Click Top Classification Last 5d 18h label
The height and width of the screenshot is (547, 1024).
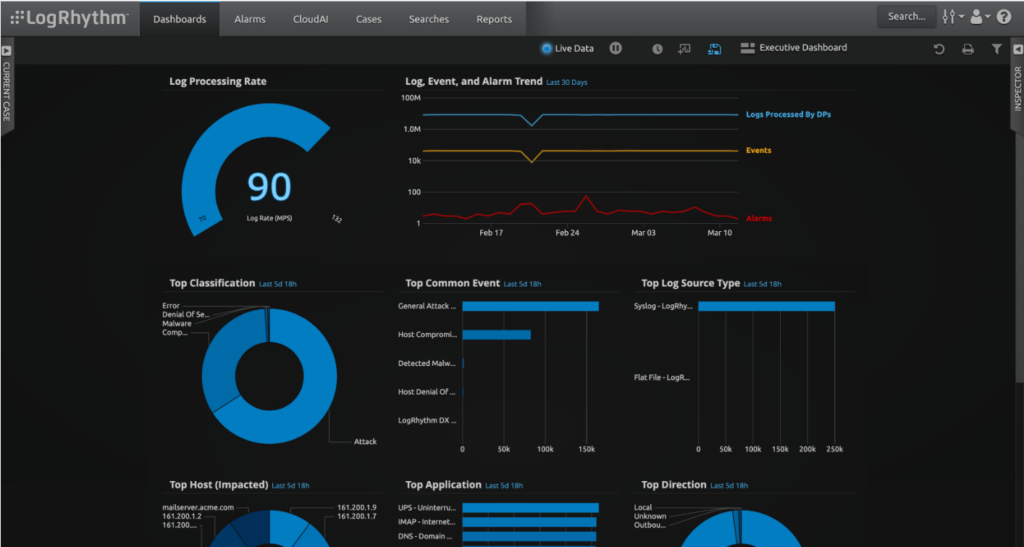pos(278,284)
